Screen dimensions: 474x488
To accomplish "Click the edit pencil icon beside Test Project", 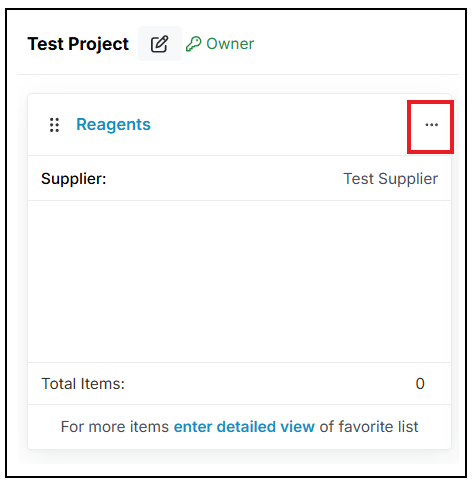I will point(160,44).
